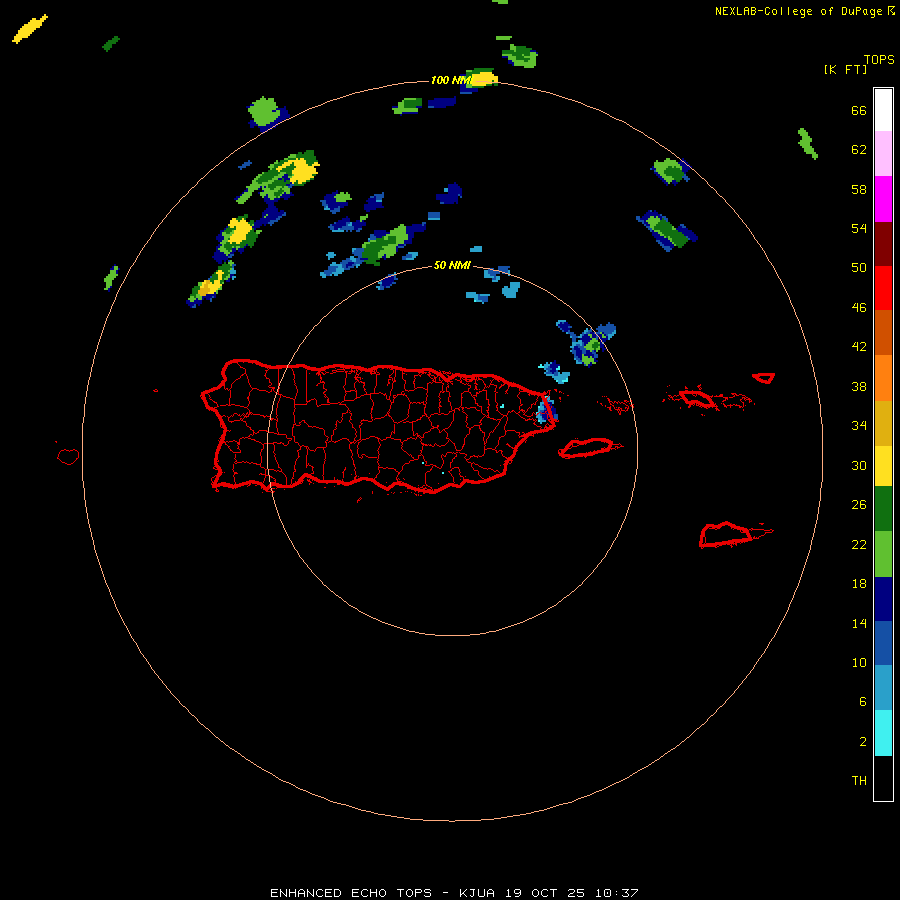Click the legend value "66"

[x=859, y=111]
